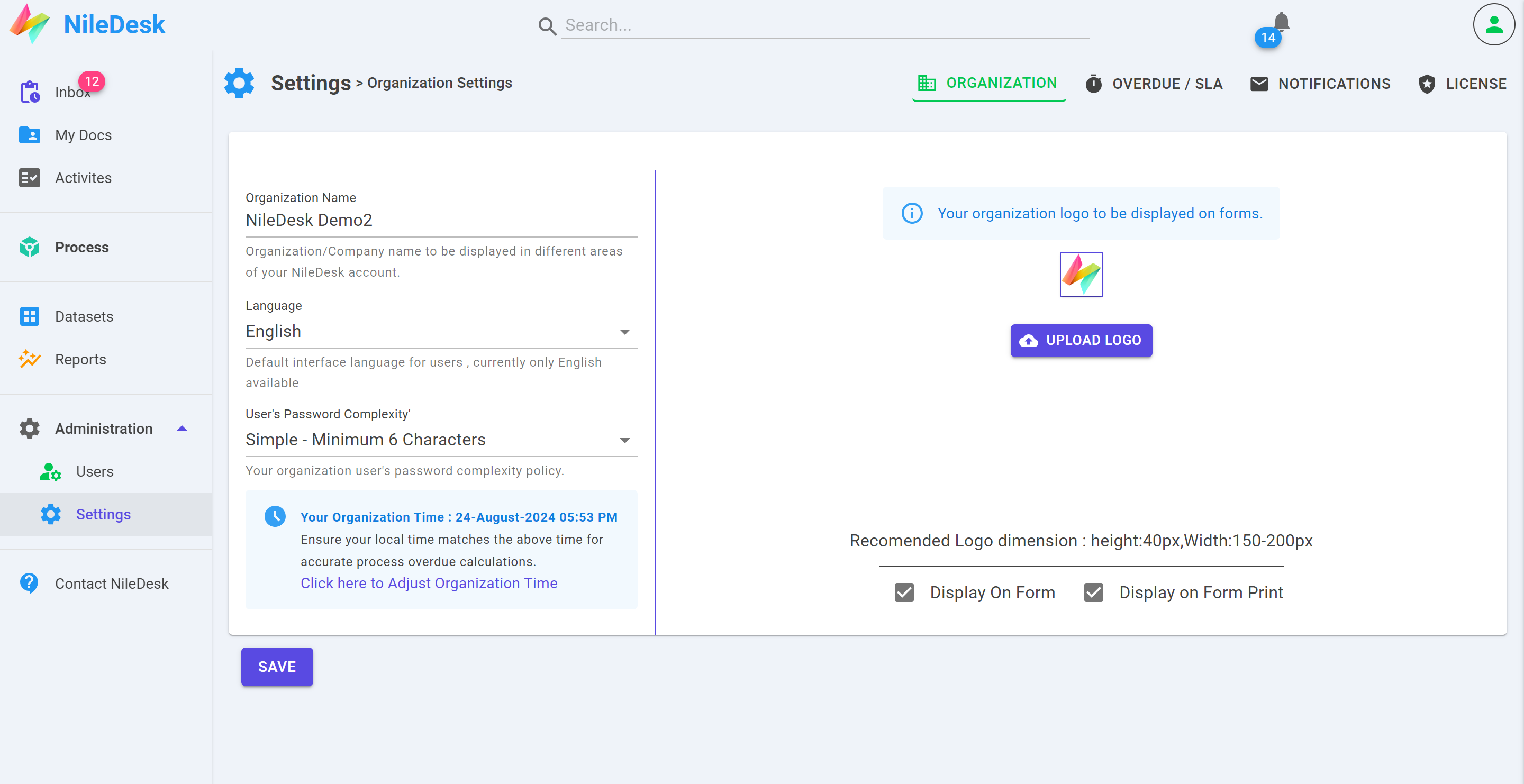The width and height of the screenshot is (1524, 784).
Task: Switch to the OVERDUE / SLA tab
Action: tap(1154, 84)
